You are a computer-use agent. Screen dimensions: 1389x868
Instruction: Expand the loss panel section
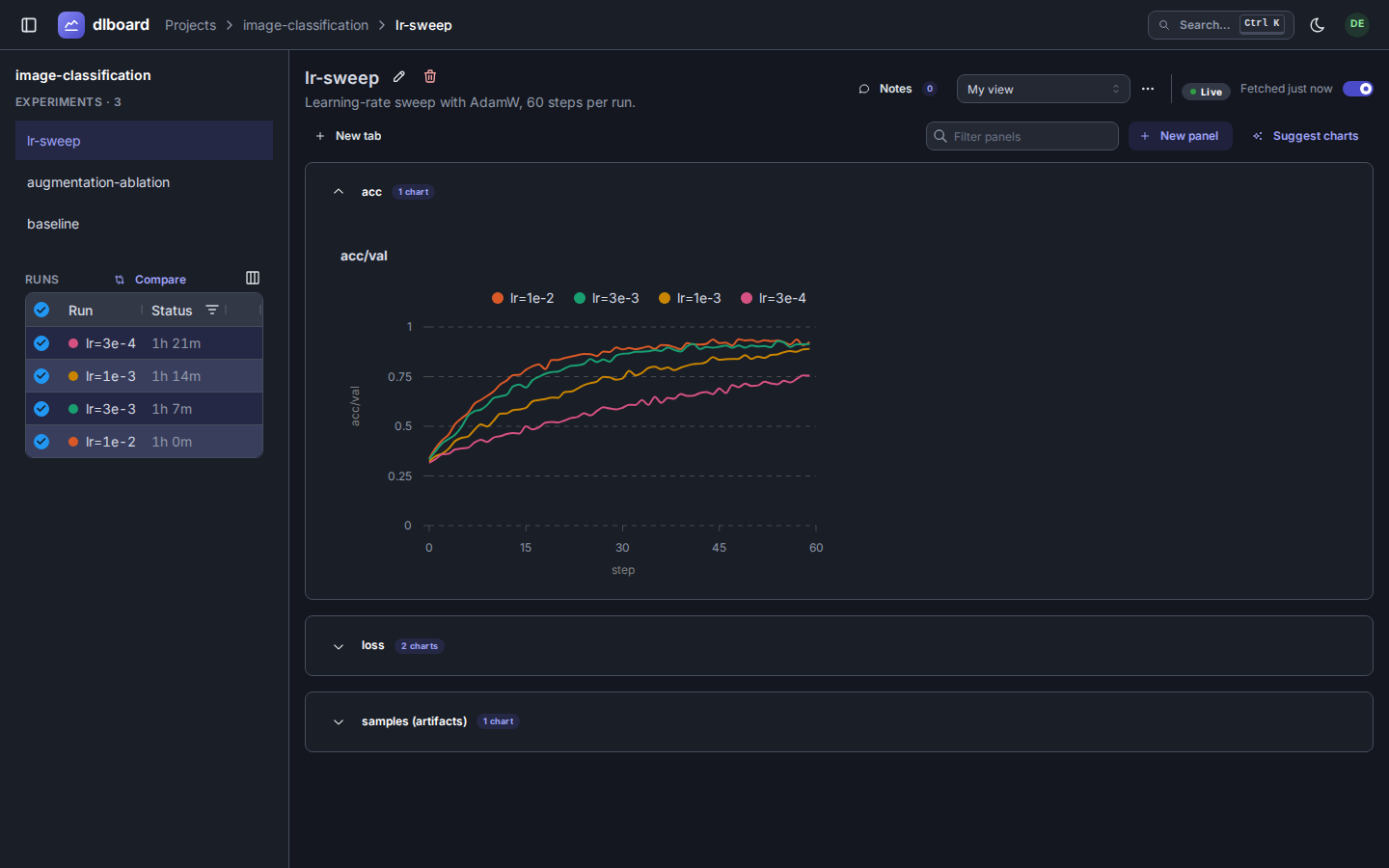[x=339, y=646]
